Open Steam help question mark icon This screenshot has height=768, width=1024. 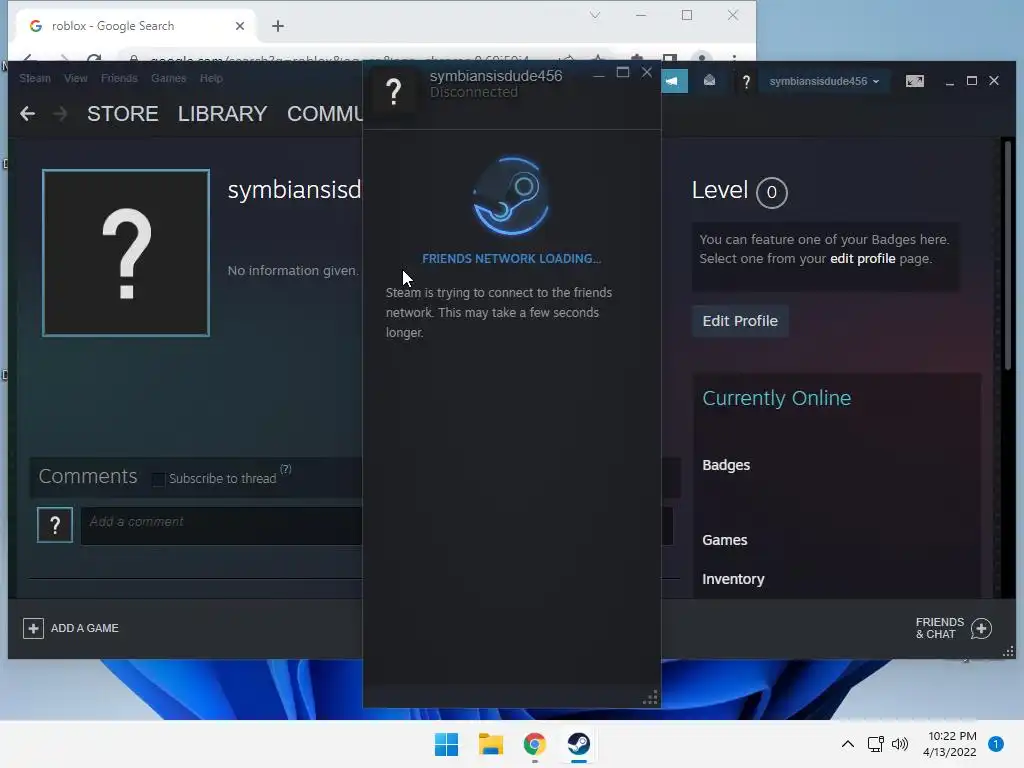pyautogui.click(x=746, y=82)
